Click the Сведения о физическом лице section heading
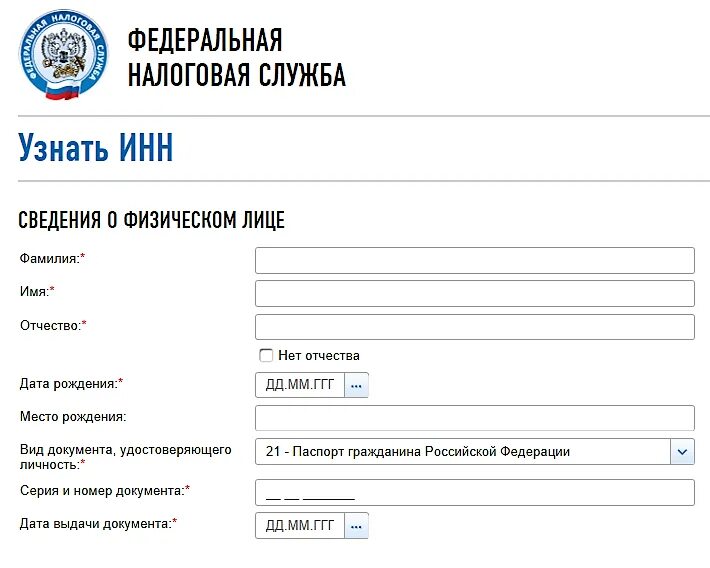 coord(152,220)
